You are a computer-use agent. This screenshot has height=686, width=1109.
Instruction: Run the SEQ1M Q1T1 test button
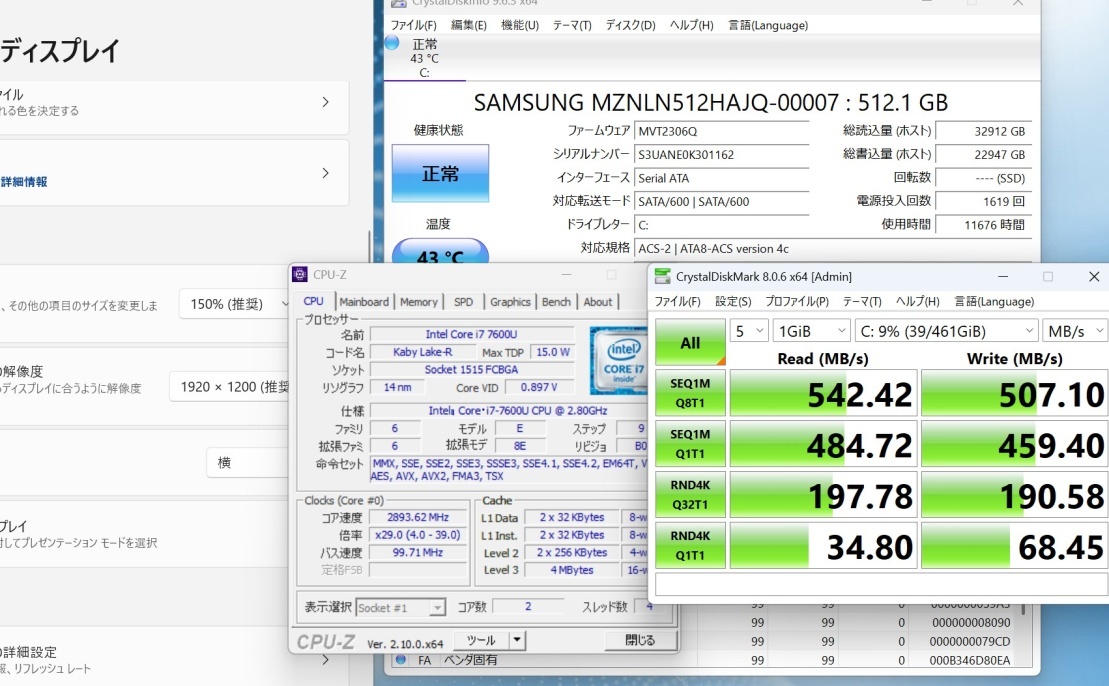690,444
